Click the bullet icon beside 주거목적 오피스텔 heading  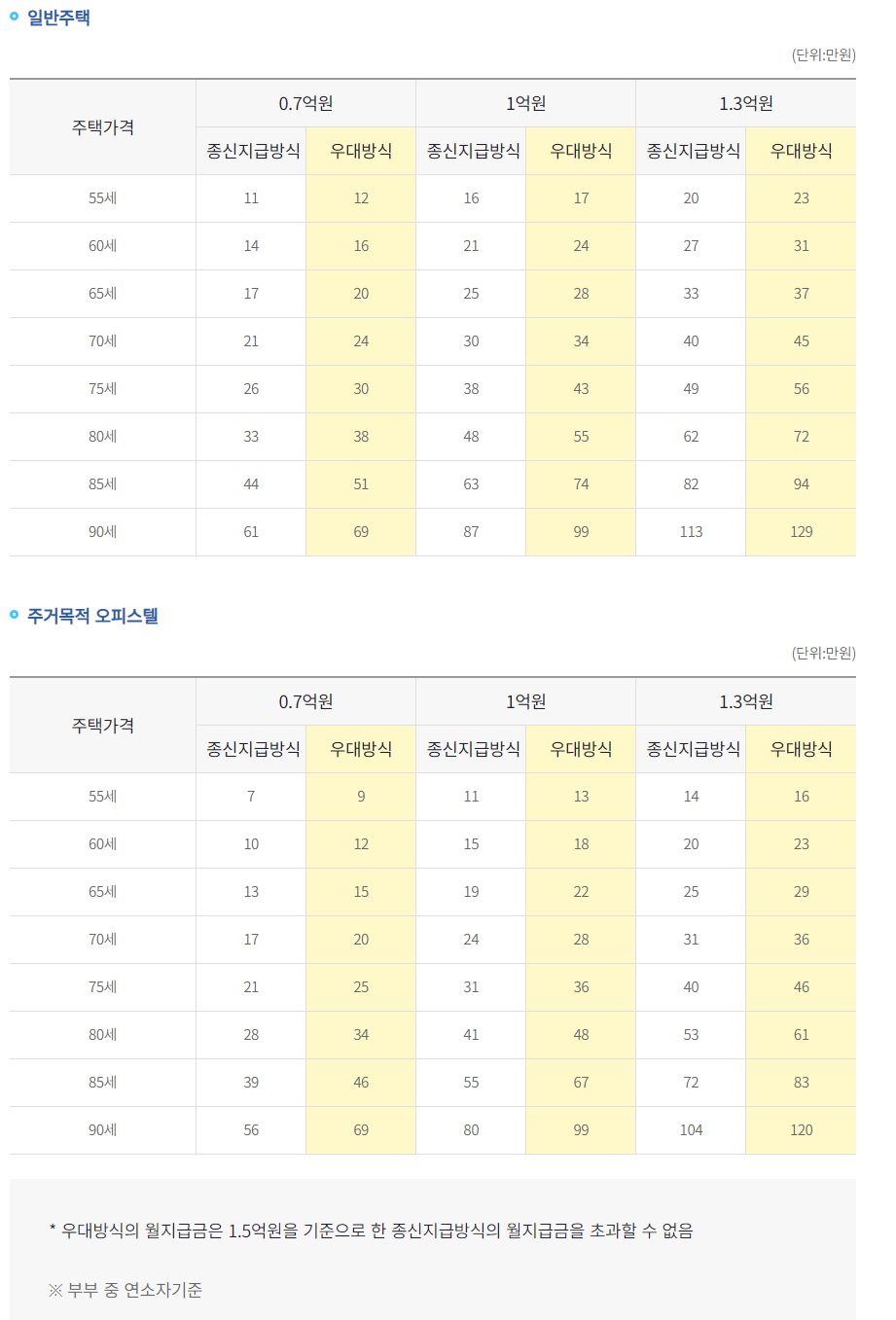coord(16,615)
